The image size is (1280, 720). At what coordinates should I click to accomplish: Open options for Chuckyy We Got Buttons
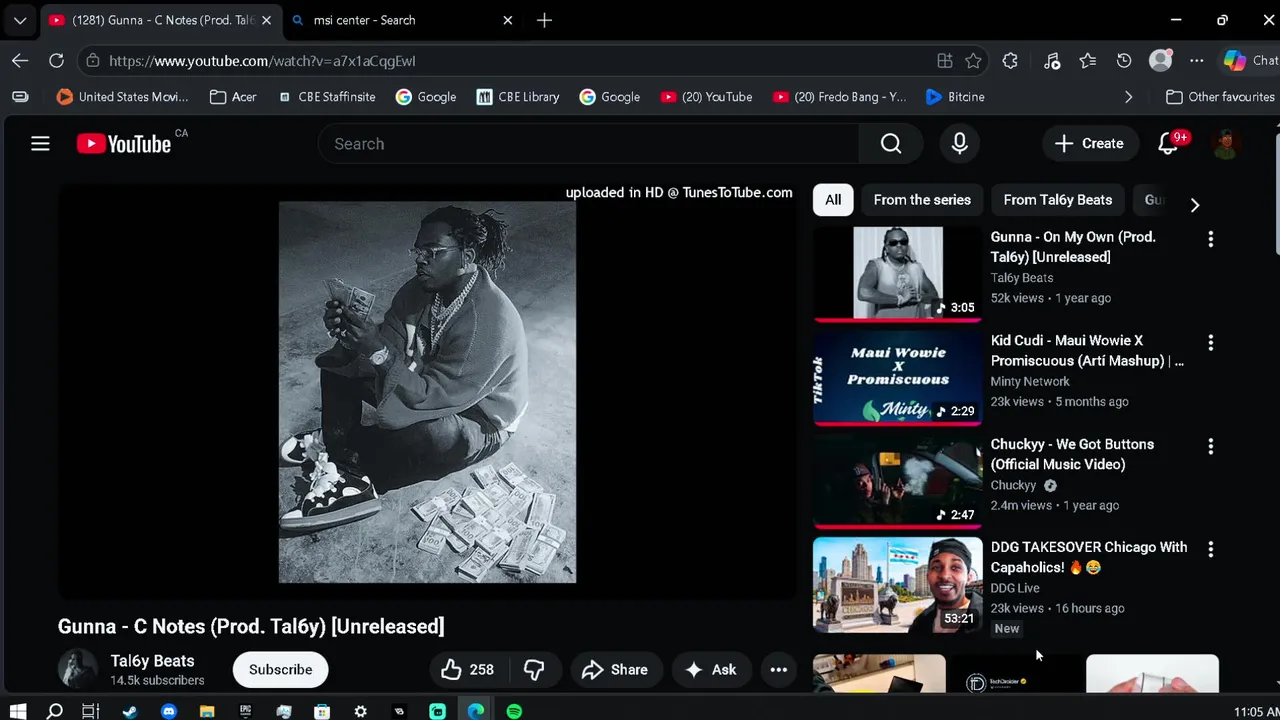click(x=1210, y=446)
